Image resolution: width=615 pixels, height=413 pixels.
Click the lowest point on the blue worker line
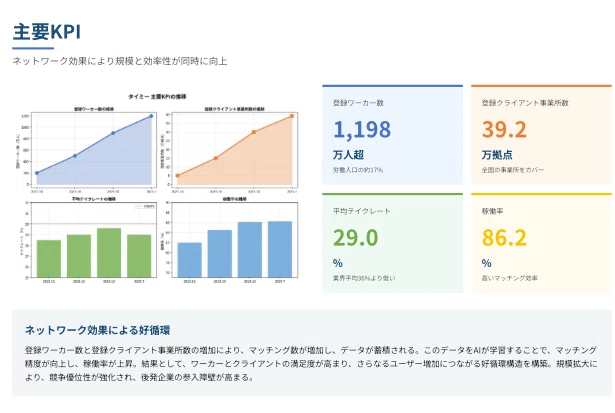37,173
